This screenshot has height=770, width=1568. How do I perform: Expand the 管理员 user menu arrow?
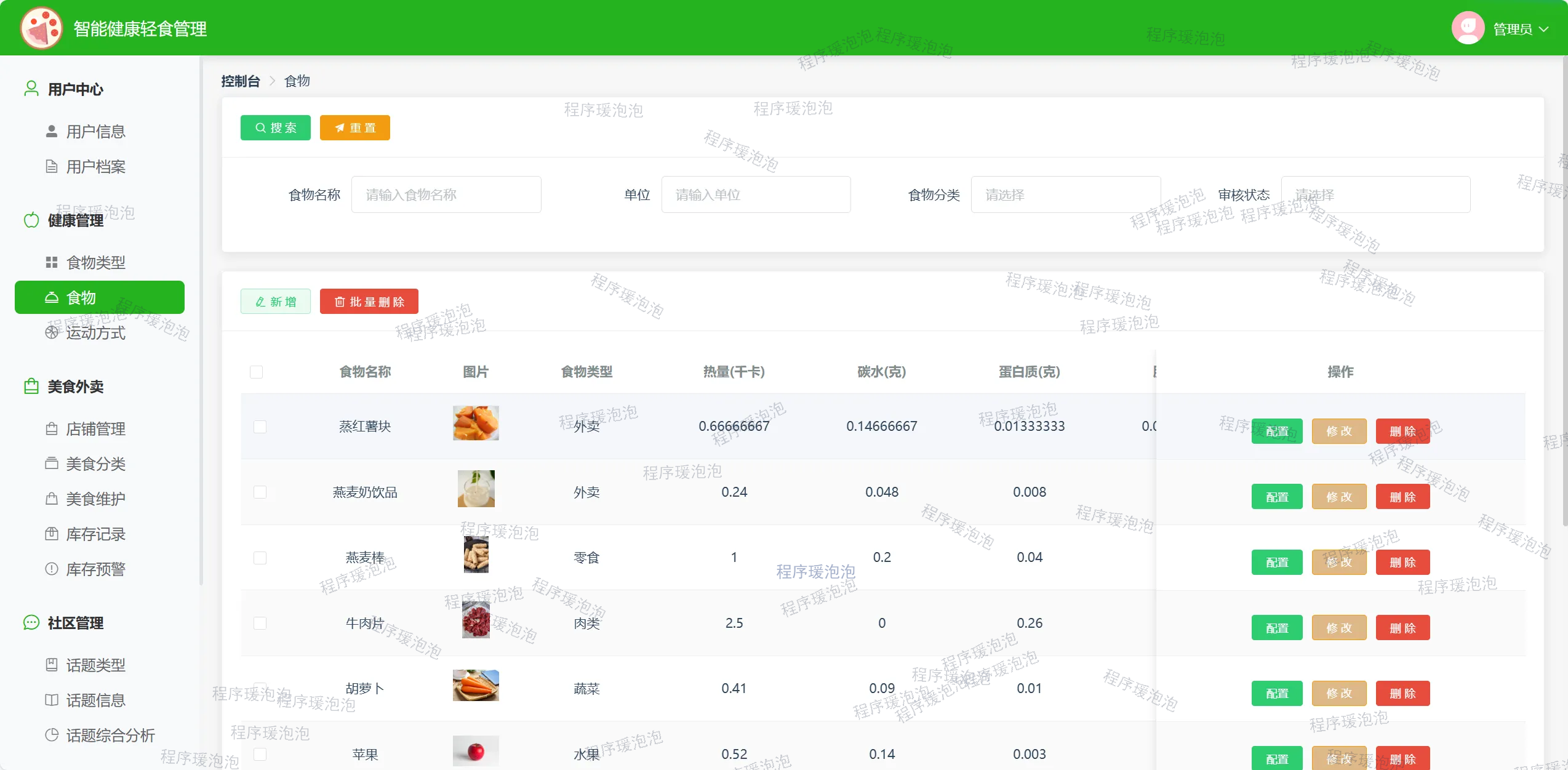coord(1543,29)
